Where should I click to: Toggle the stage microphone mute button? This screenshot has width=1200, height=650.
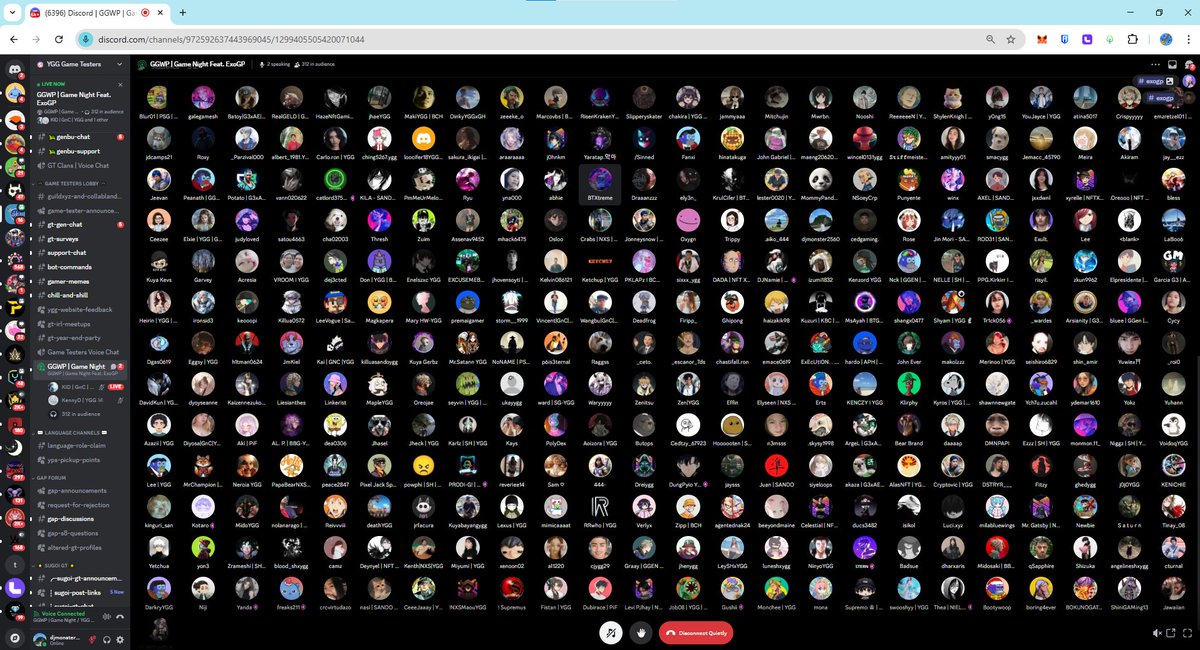click(x=610, y=632)
